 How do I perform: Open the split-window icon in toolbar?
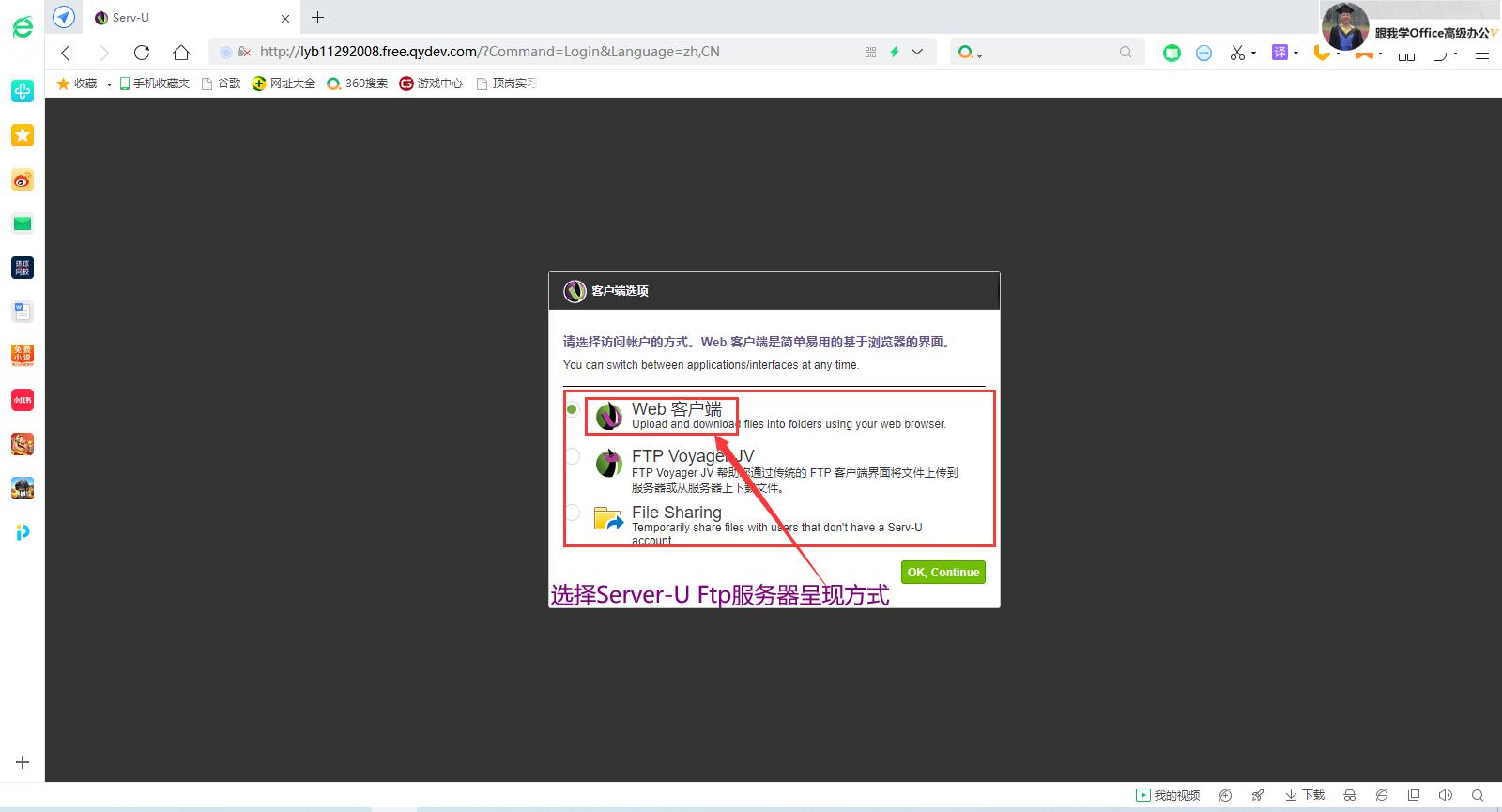[x=1406, y=57]
